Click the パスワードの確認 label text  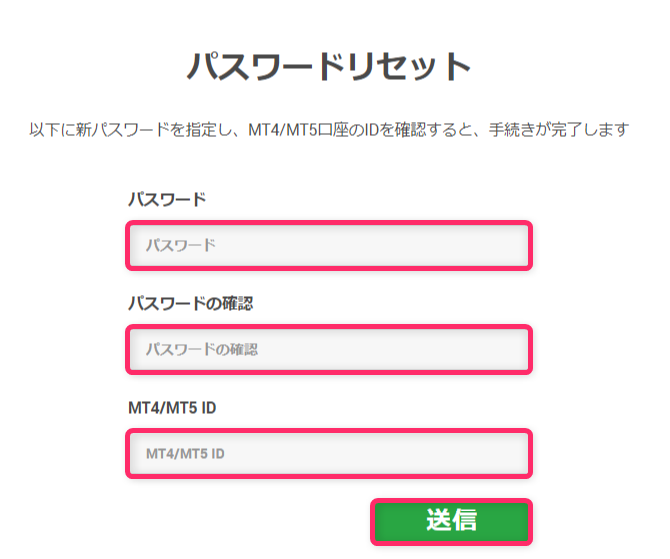[x=191, y=303]
